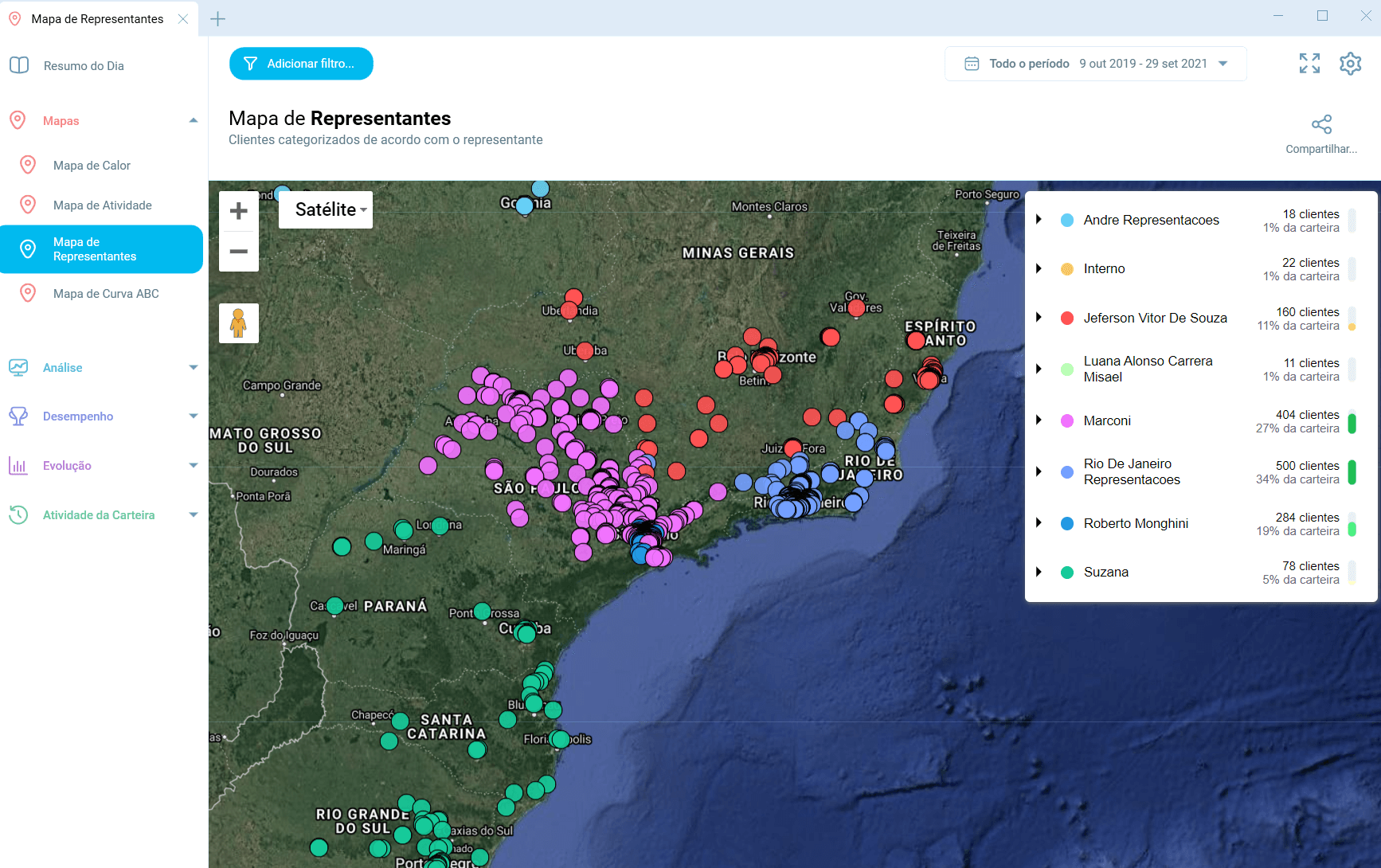The image size is (1381, 868).
Task: Select Mapa de Curva ABC
Action: pos(106,293)
